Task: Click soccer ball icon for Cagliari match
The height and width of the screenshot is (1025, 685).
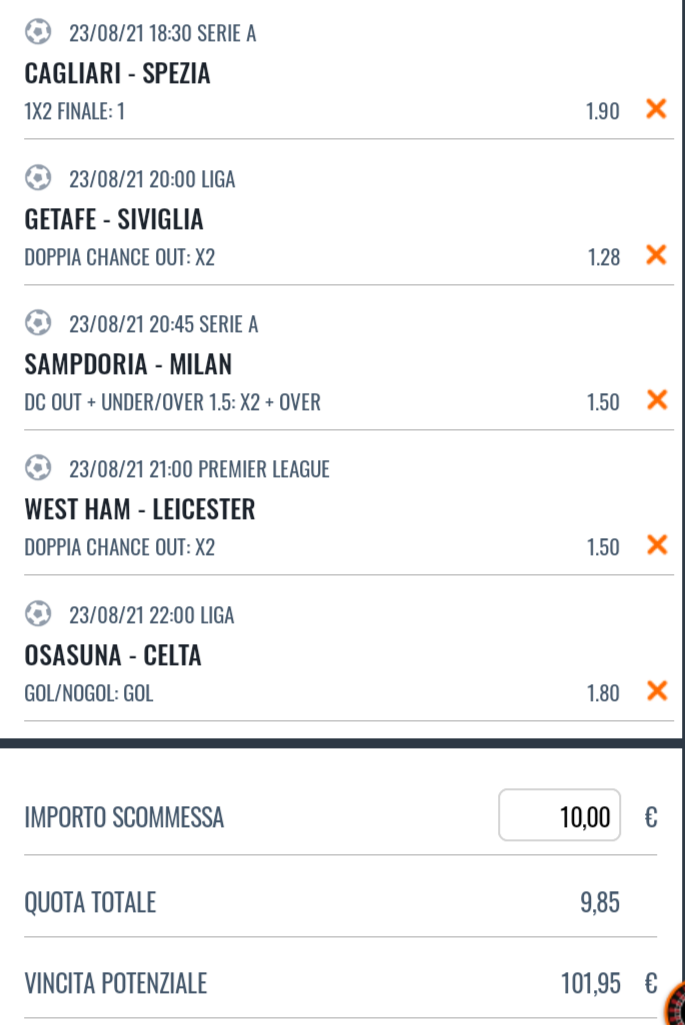Action: pos(38,33)
